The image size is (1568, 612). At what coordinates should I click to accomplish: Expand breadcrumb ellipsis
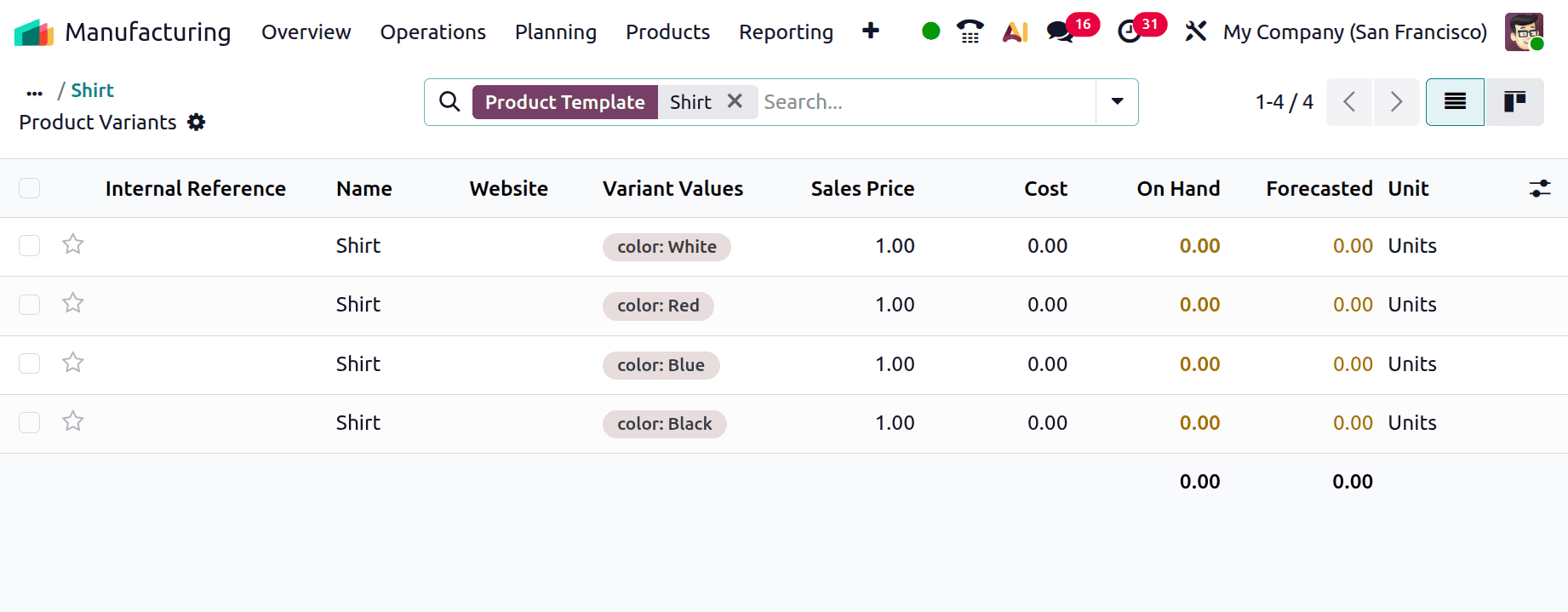coord(34,92)
